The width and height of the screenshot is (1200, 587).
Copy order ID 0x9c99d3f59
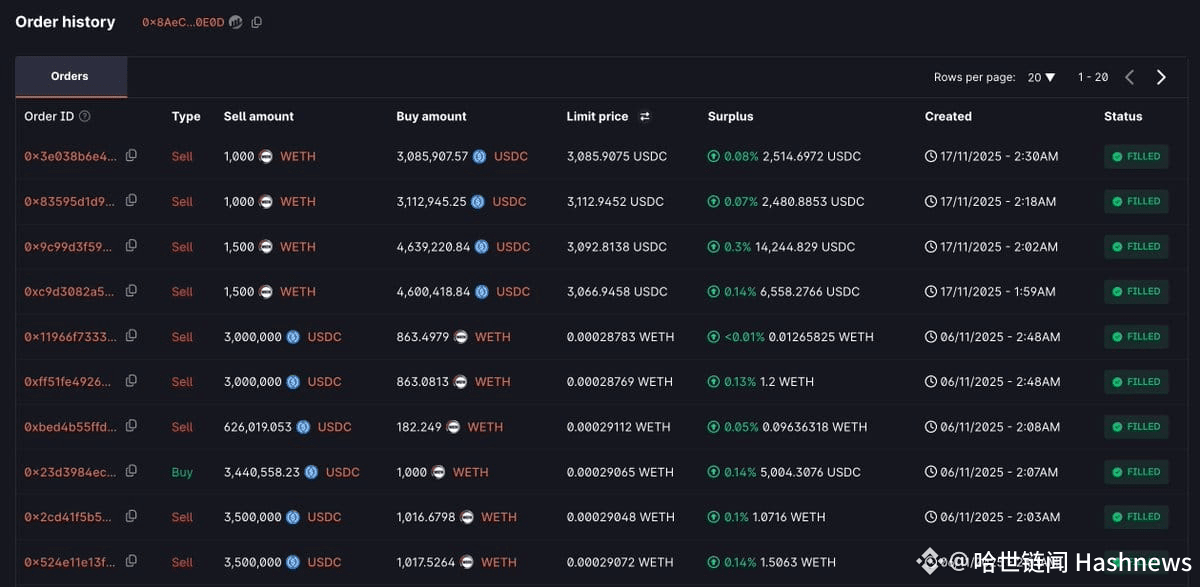131,246
